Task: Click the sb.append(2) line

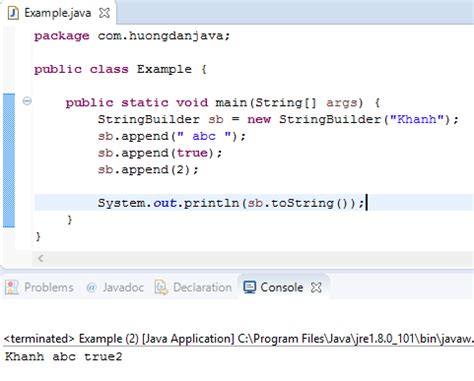Action: tap(148, 169)
